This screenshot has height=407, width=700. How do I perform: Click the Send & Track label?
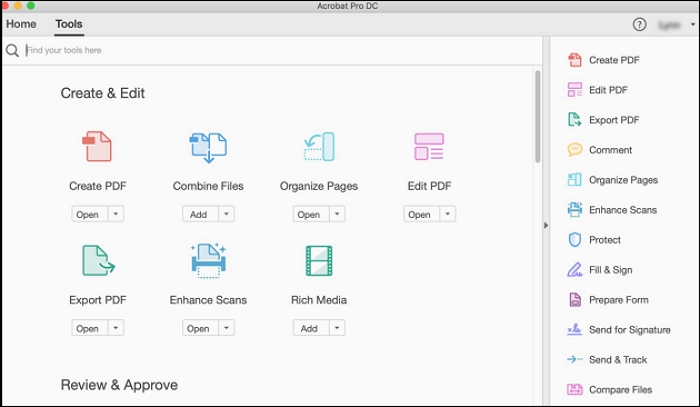618,360
